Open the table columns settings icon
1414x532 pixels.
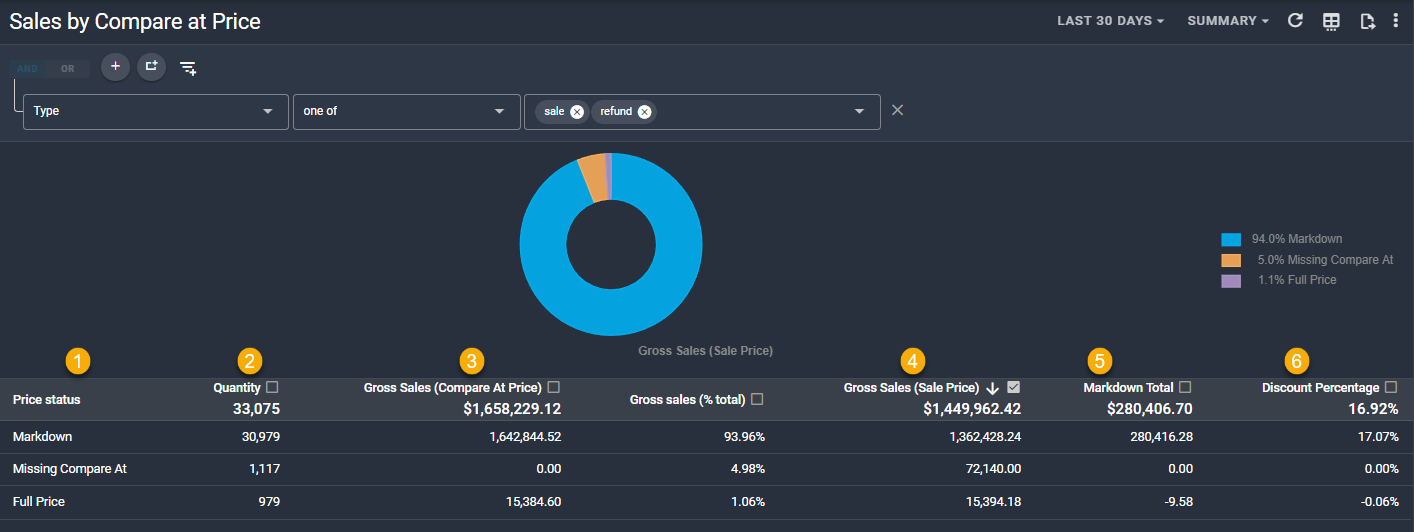[1331, 21]
